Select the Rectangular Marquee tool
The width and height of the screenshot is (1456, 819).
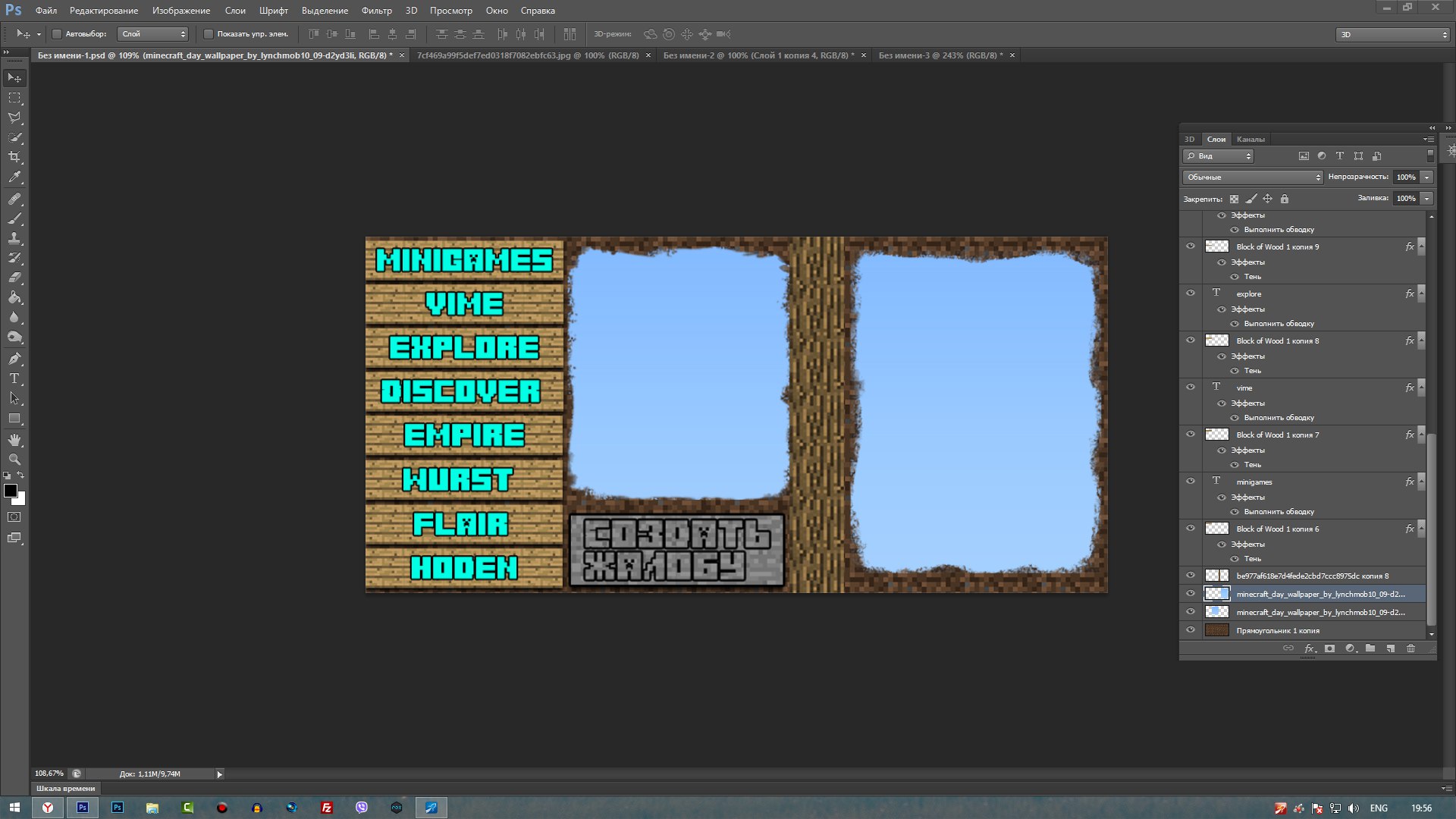pos(14,98)
